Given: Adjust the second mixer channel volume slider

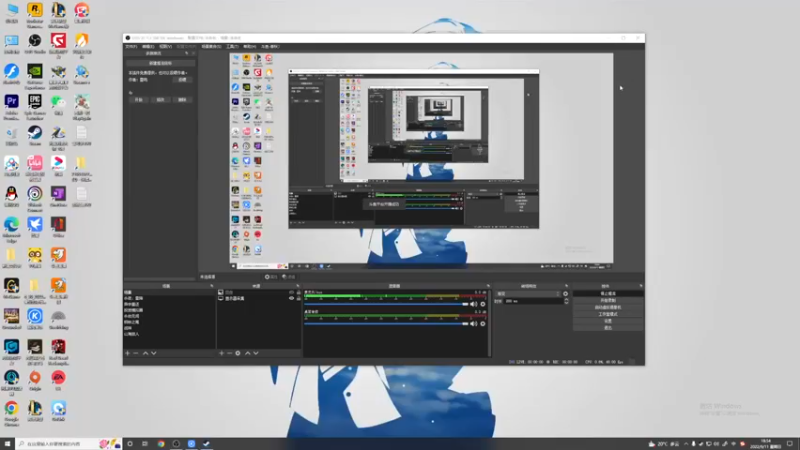Looking at the screenshot, I should [x=386, y=324].
